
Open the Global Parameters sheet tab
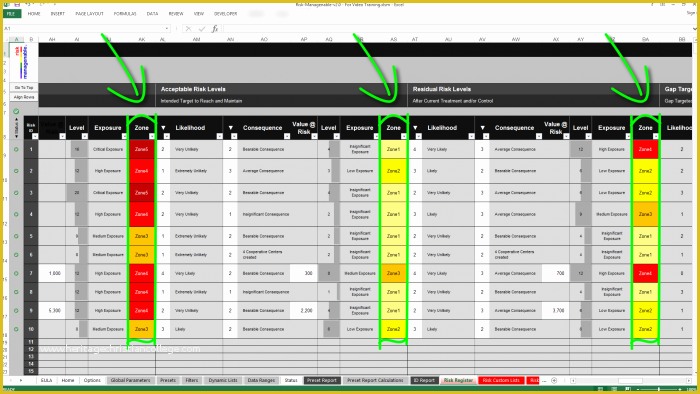(130, 381)
